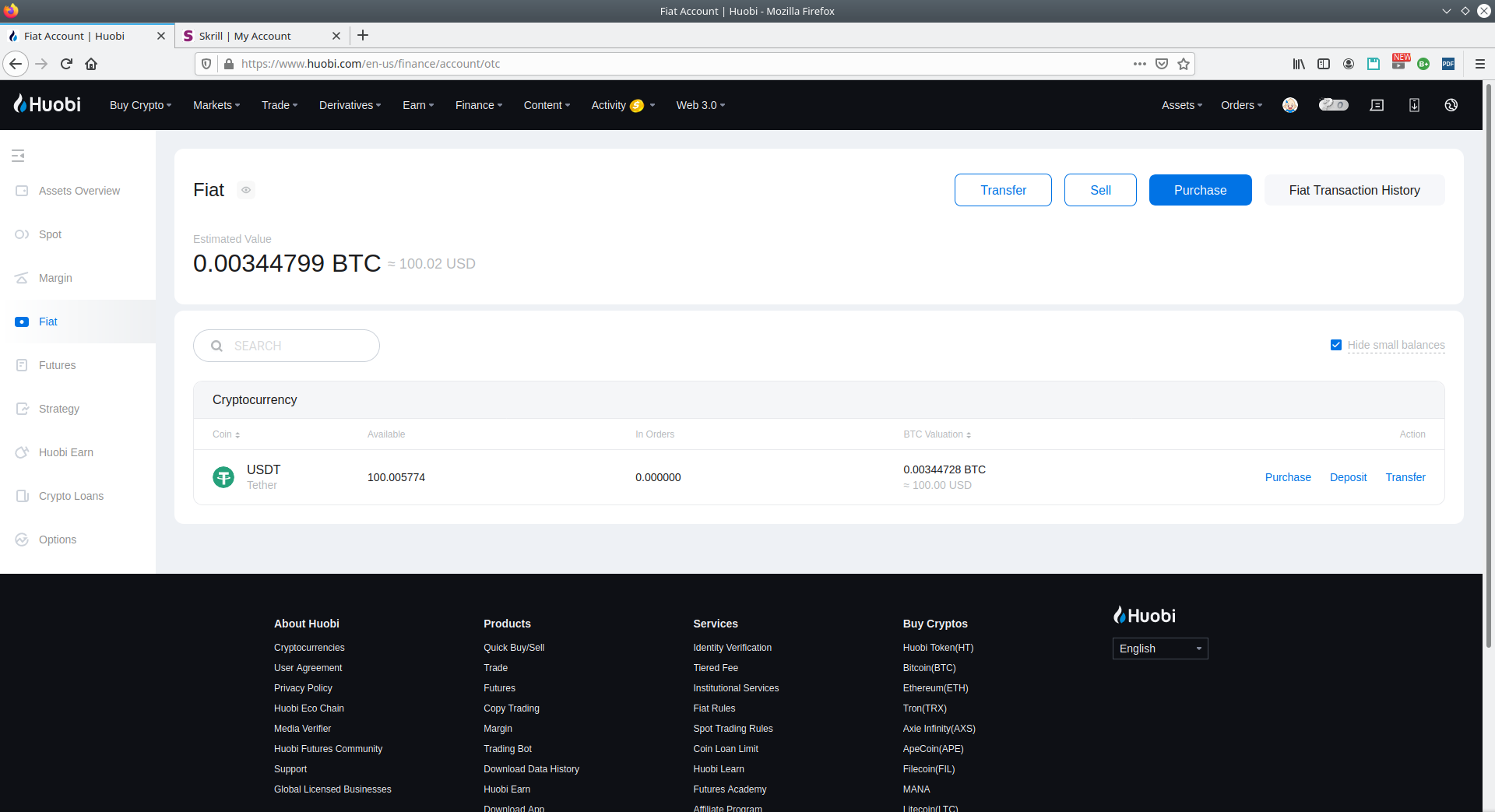The image size is (1495, 812).
Task: Click the tracking protection shield icon
Action: coord(206,64)
